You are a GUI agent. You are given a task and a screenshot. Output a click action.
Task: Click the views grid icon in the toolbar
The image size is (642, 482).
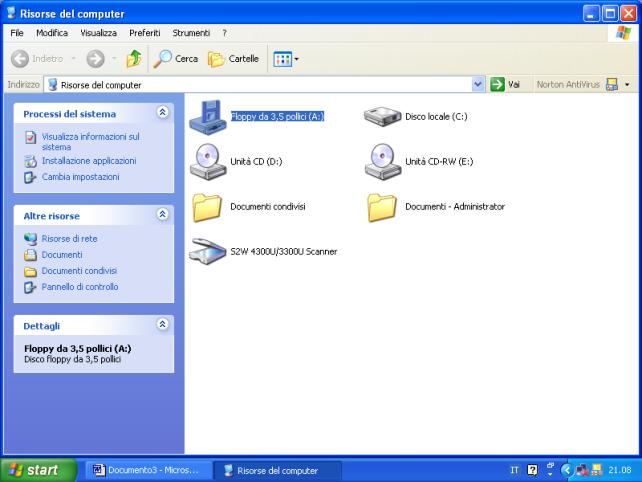coord(282,59)
